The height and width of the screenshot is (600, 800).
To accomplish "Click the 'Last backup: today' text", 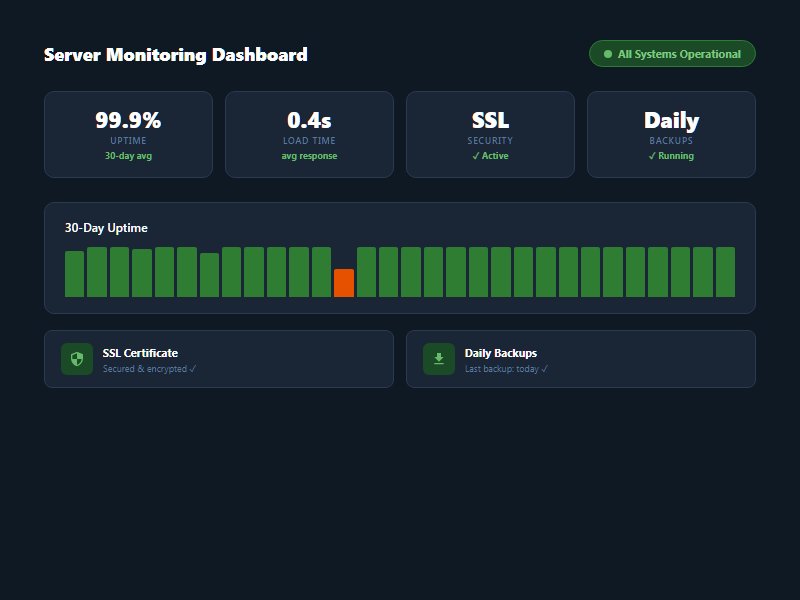I will [x=506, y=369].
